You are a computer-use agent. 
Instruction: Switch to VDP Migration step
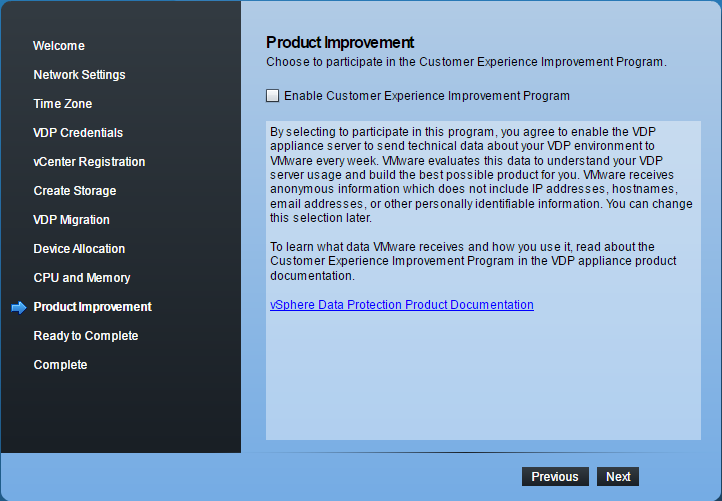tap(71, 220)
